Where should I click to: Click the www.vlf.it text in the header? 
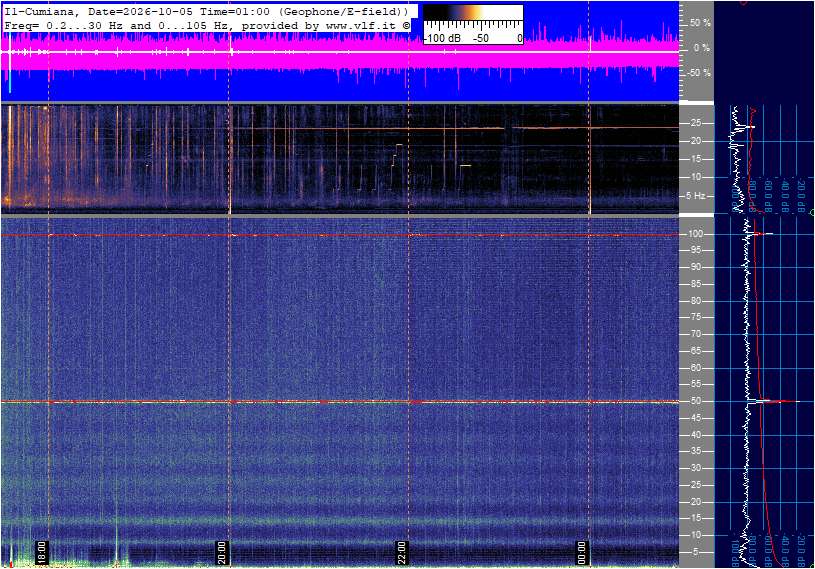(363, 25)
